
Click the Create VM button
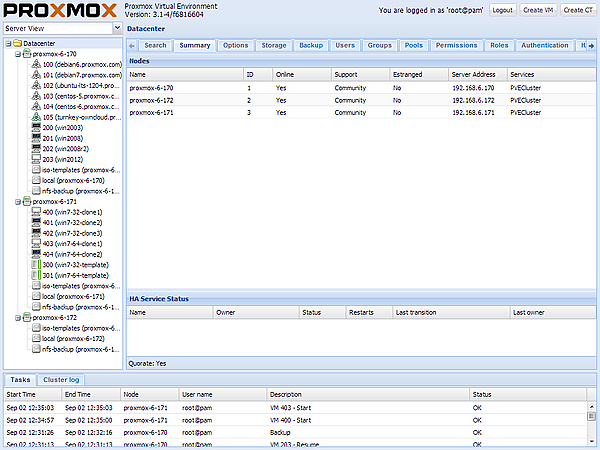pos(538,10)
